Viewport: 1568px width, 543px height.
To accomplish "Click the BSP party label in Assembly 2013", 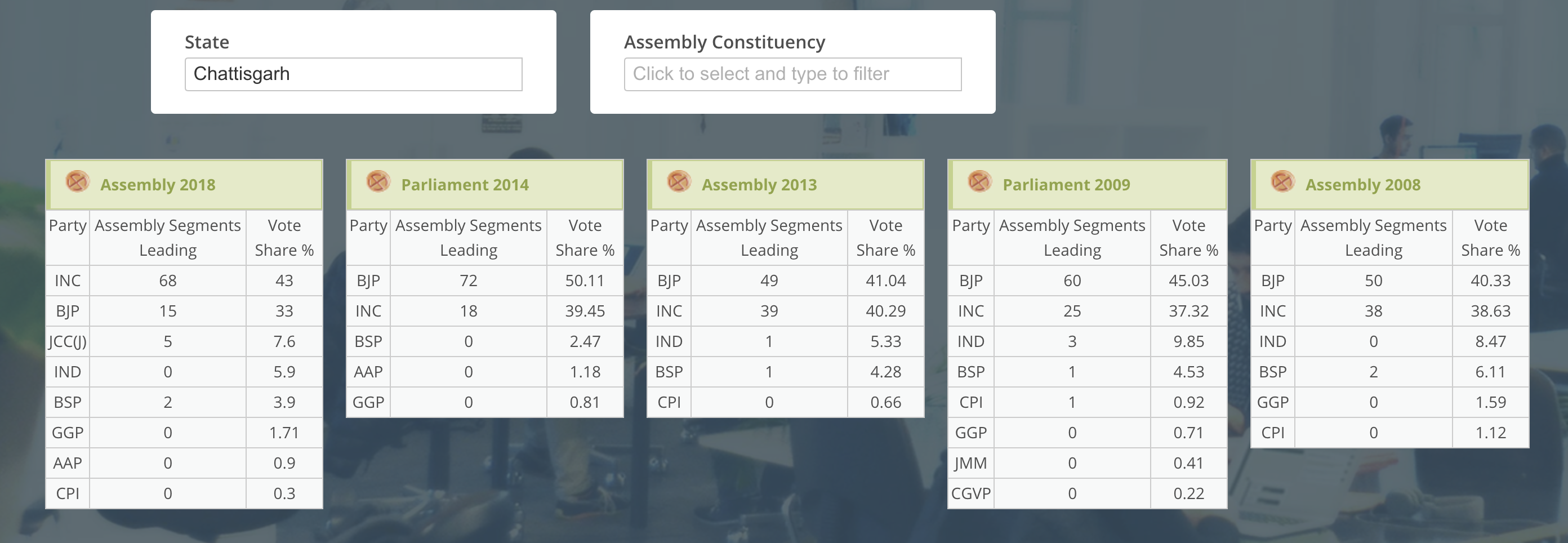I will point(669,371).
